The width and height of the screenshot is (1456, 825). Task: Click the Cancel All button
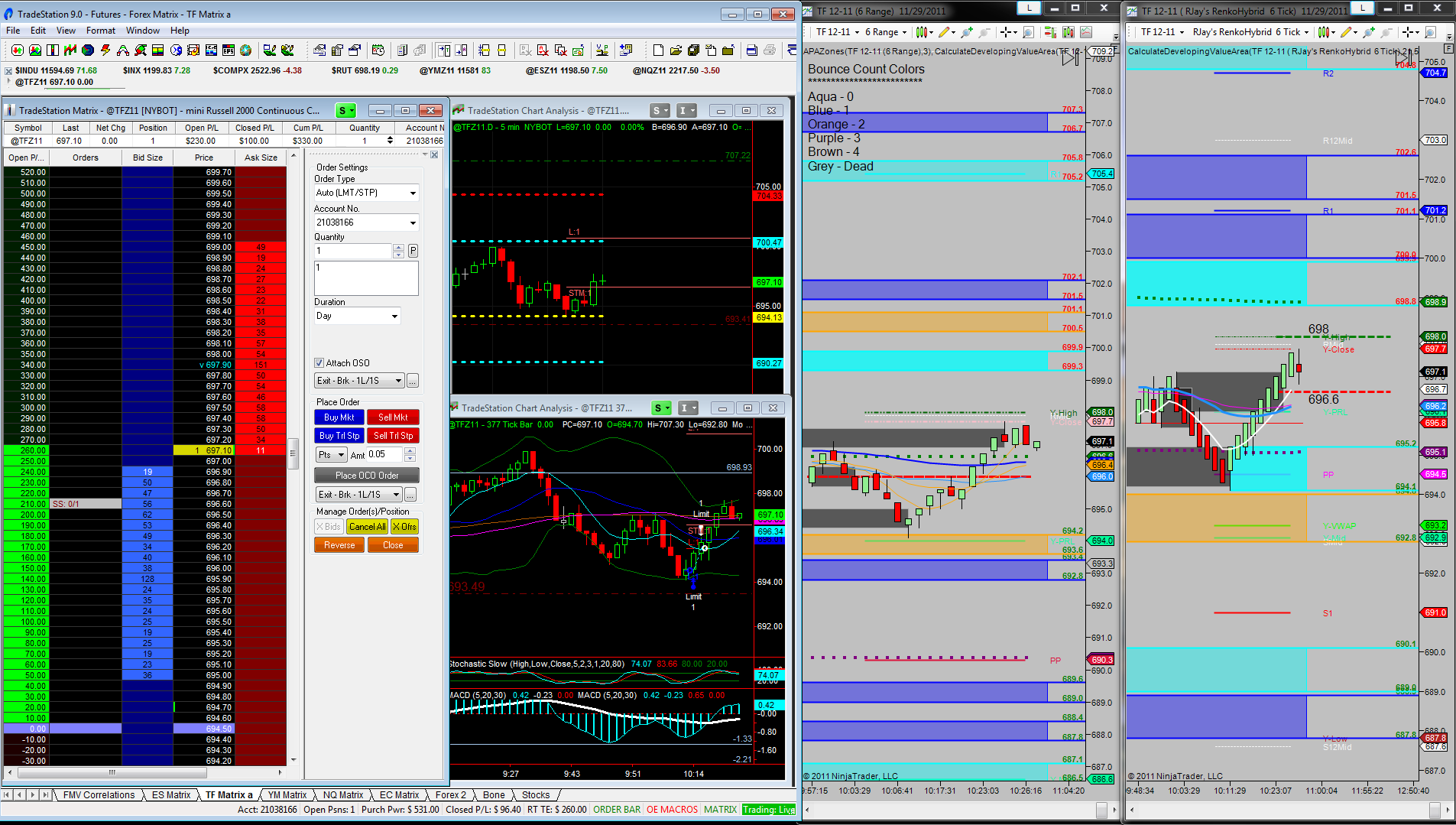click(367, 527)
